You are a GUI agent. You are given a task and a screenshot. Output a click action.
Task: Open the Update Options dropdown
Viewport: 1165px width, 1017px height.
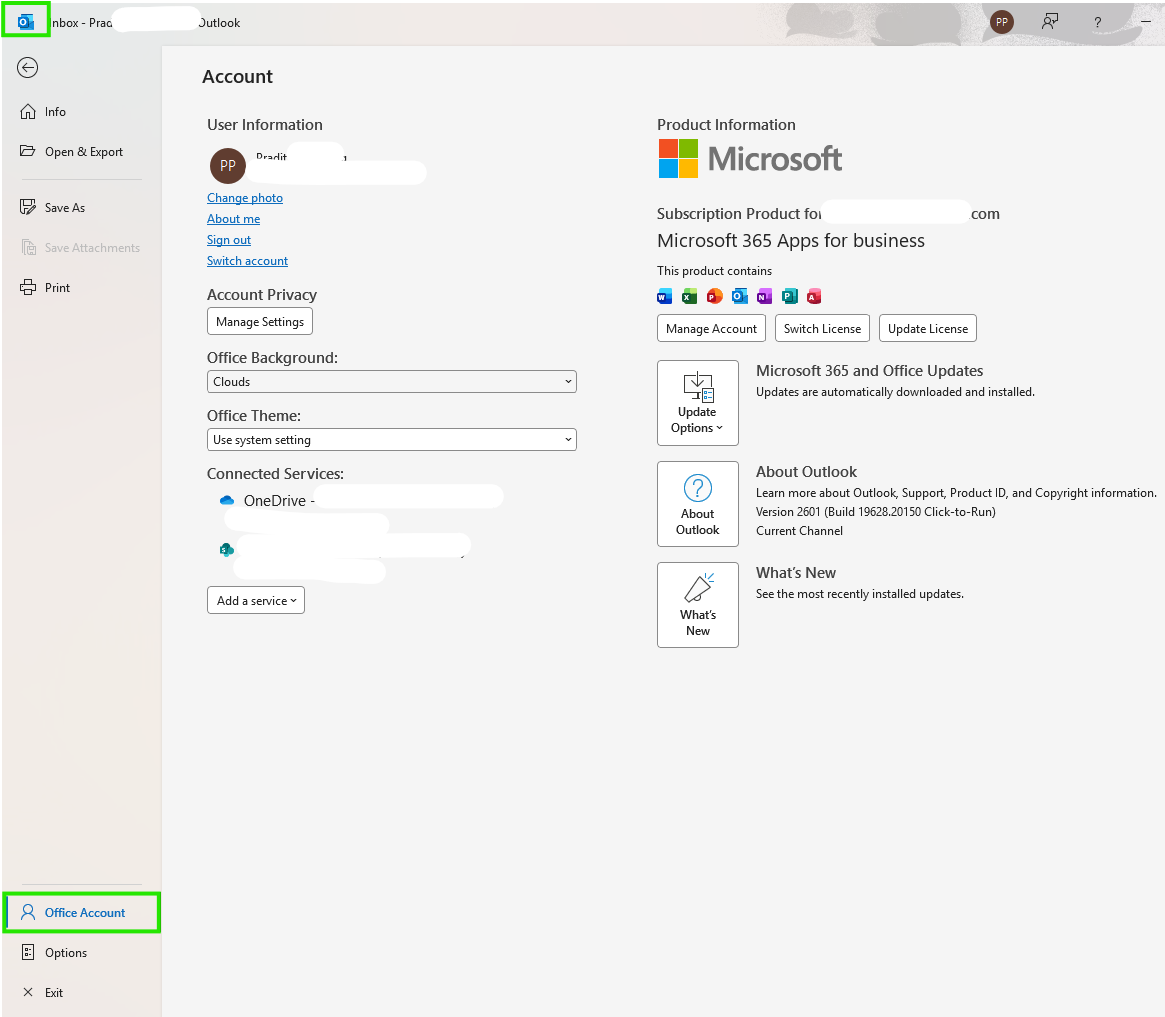pos(698,403)
